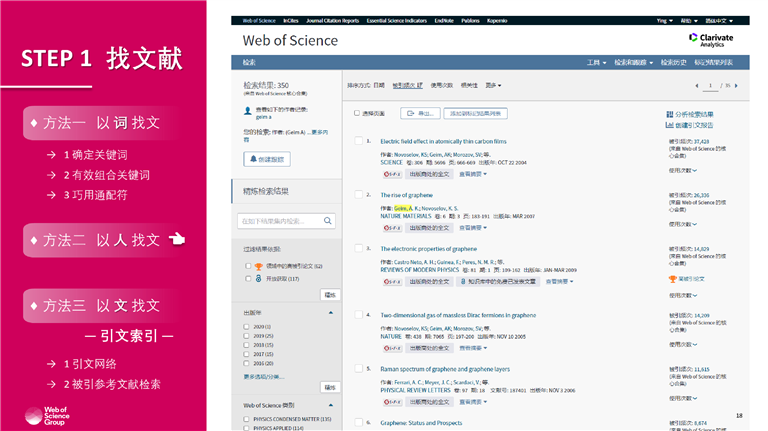Check publication year 2020 checkbox
Viewport: 768px width, 431px height.
click(x=246, y=326)
